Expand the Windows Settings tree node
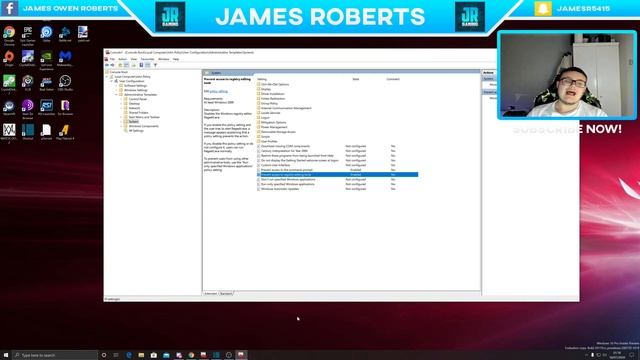The image size is (640, 360). point(116,90)
